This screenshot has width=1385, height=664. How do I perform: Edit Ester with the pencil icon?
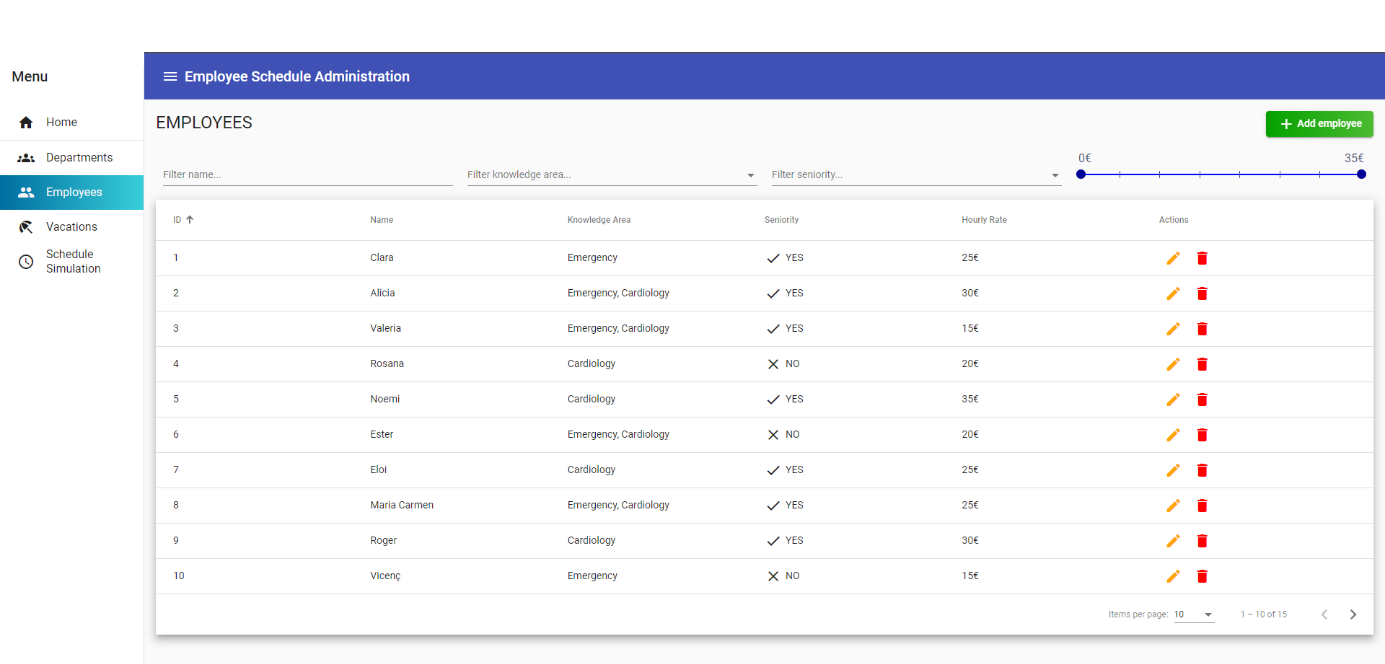[1173, 435]
